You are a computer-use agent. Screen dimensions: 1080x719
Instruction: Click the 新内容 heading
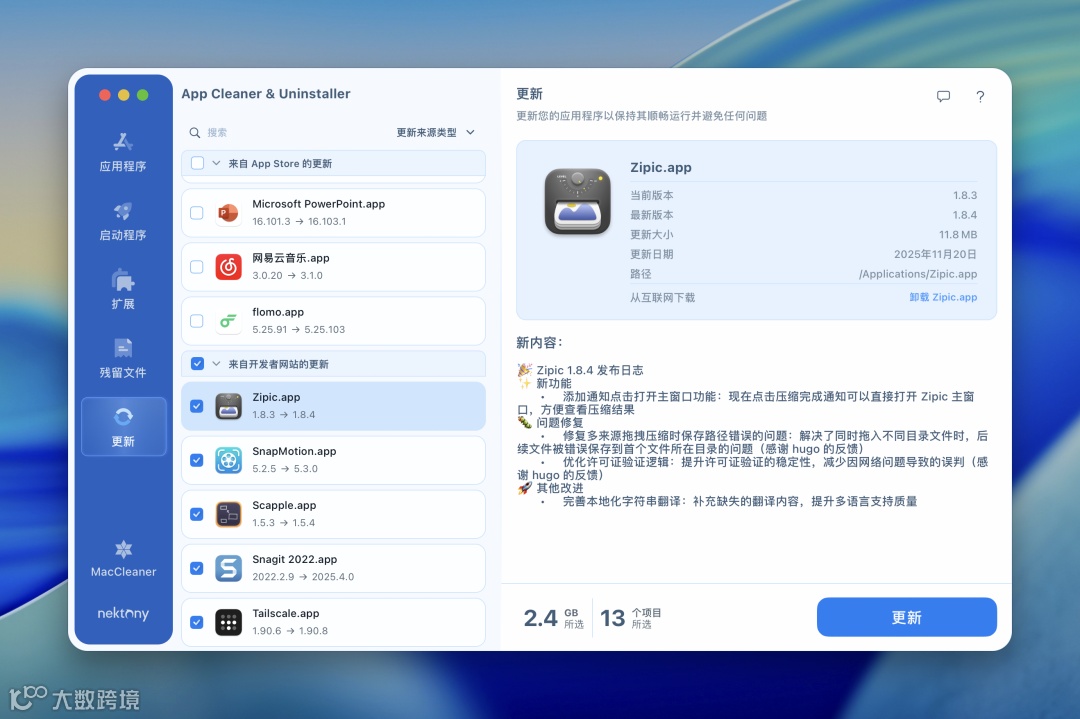coord(540,342)
